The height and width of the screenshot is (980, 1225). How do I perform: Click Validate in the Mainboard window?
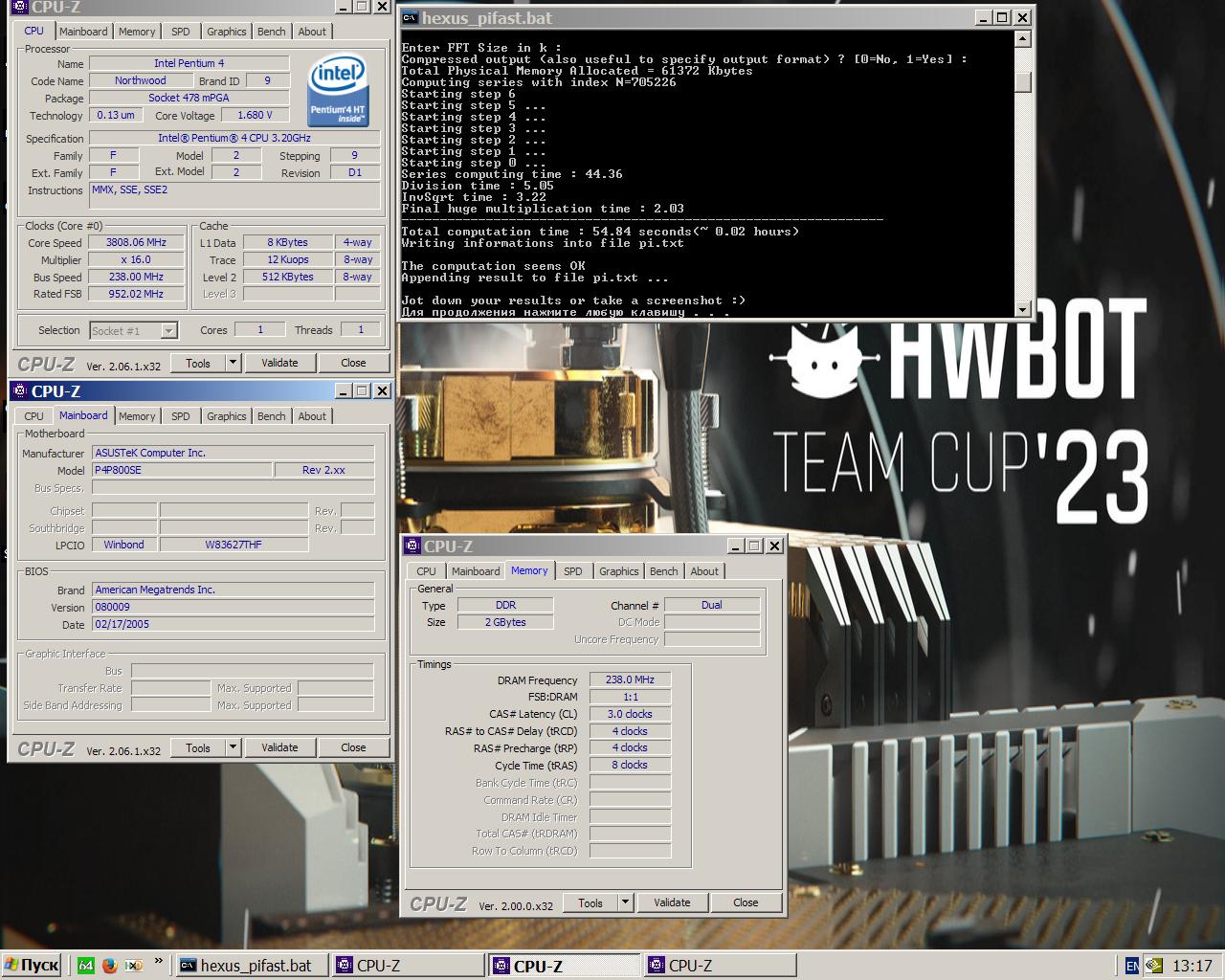click(279, 747)
